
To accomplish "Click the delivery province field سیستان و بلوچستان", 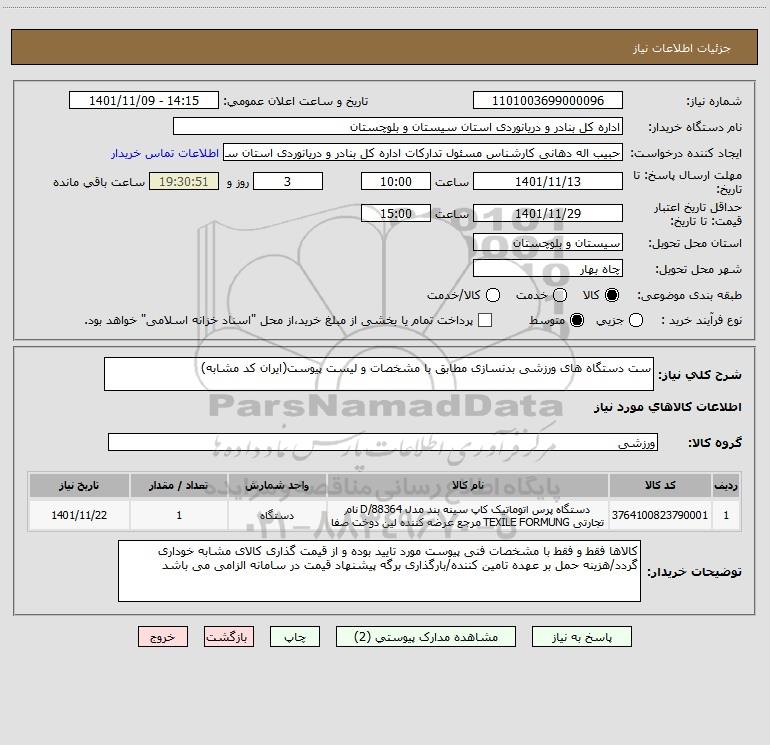I will (548, 243).
